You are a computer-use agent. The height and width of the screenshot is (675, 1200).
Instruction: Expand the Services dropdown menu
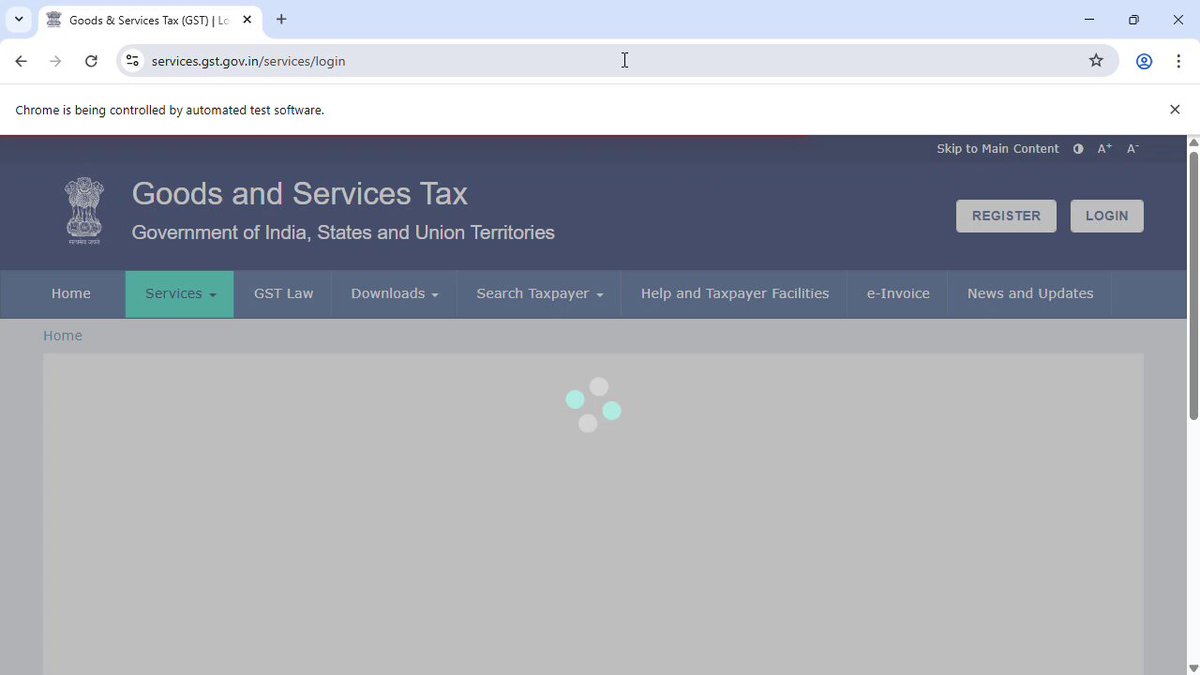tap(180, 294)
